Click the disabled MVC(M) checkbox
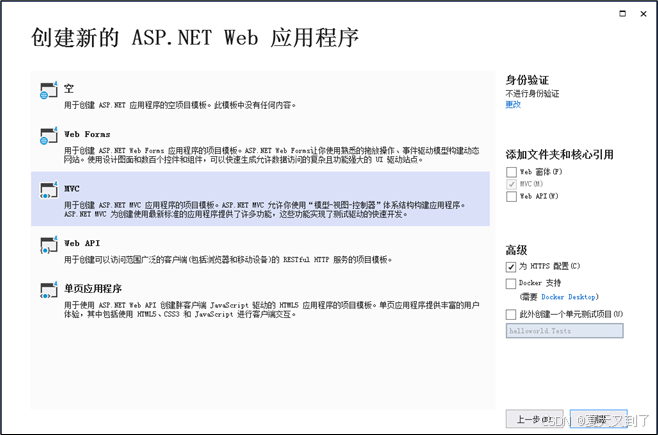The height and width of the screenshot is (435, 658). click(511, 184)
